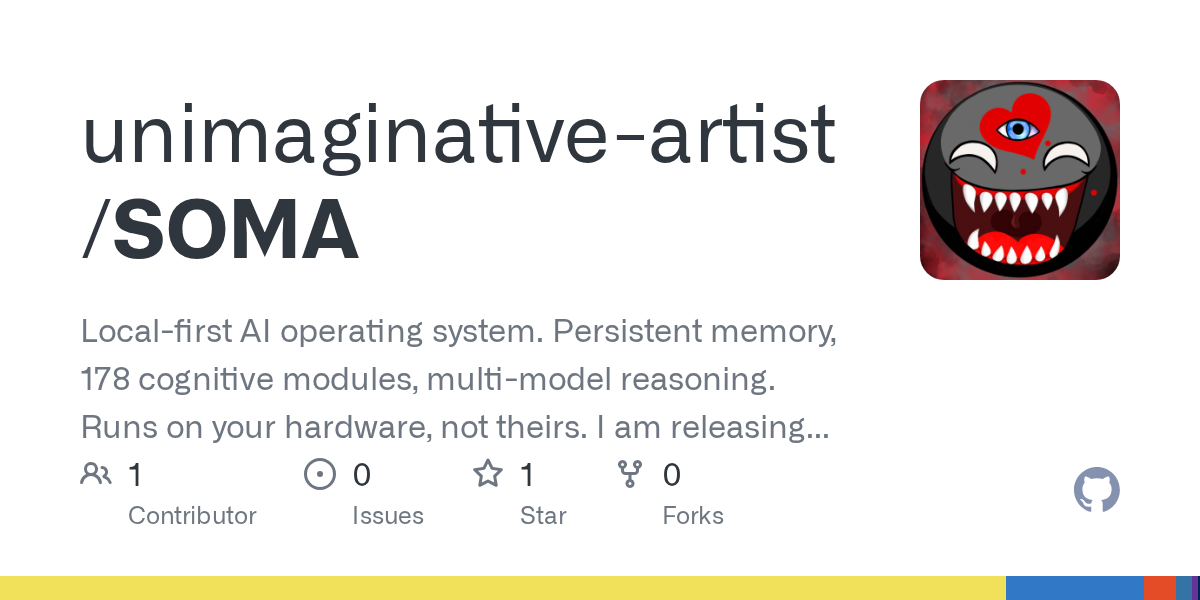Click the star count number

[527, 475]
